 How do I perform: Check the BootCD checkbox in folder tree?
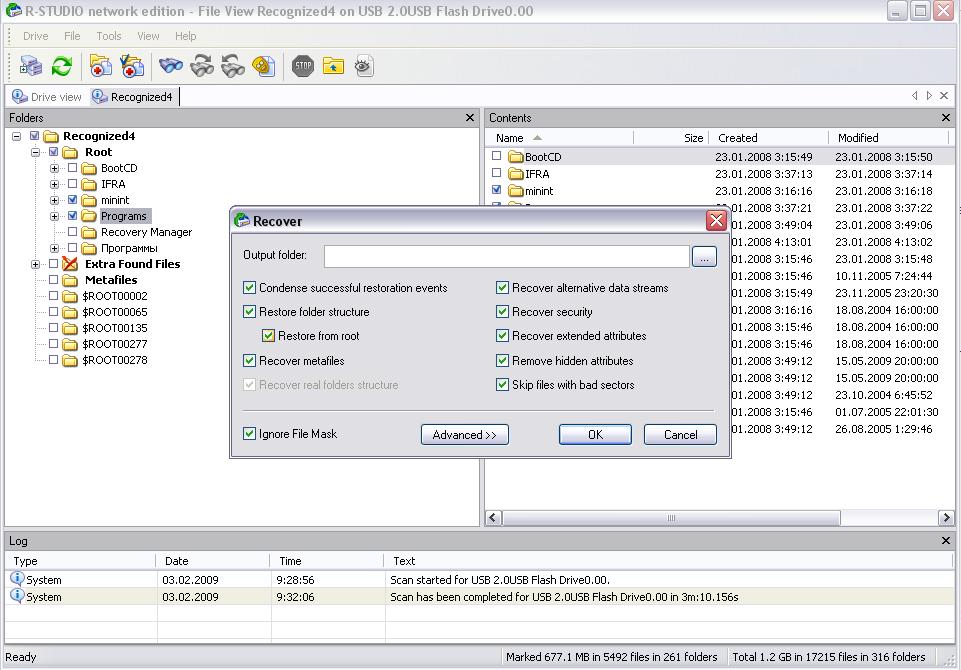coord(72,167)
